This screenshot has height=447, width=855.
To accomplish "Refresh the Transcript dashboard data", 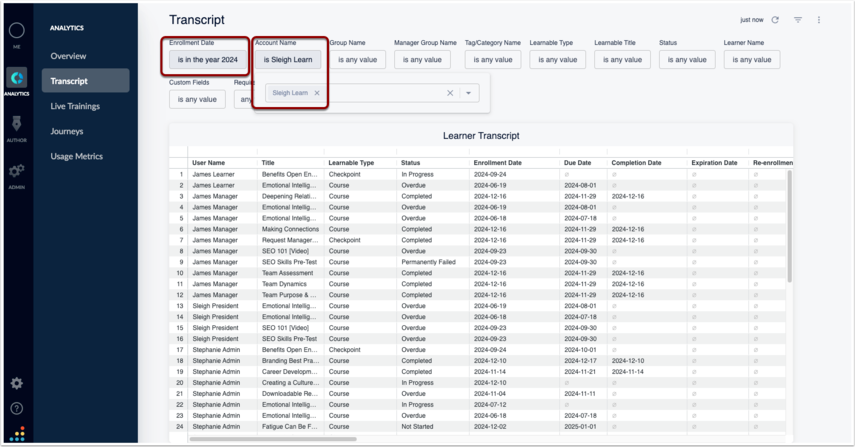I will pyautogui.click(x=775, y=20).
